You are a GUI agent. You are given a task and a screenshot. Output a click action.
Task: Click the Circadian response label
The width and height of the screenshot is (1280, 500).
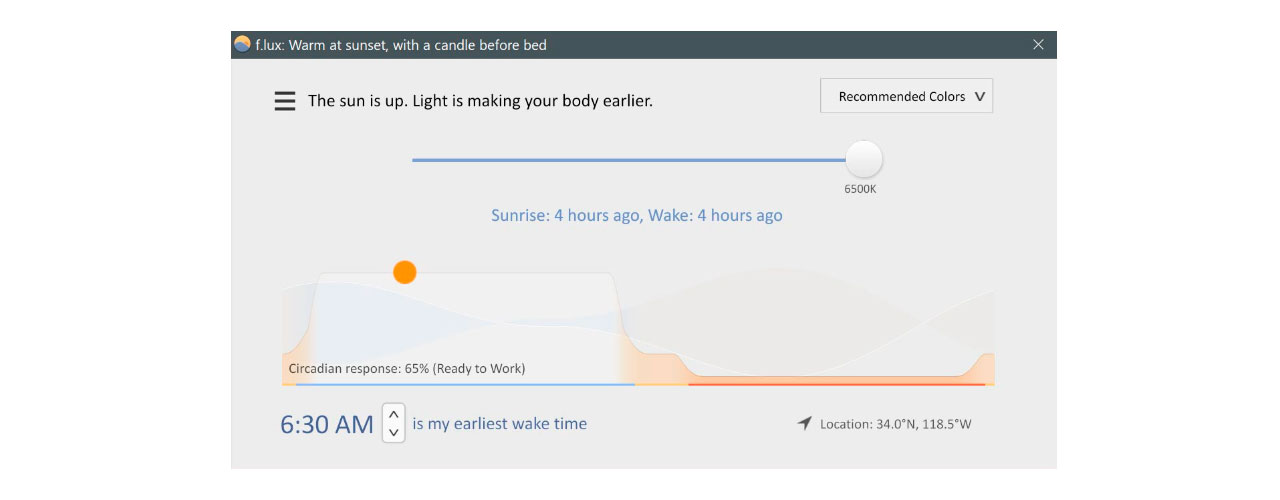tap(406, 368)
